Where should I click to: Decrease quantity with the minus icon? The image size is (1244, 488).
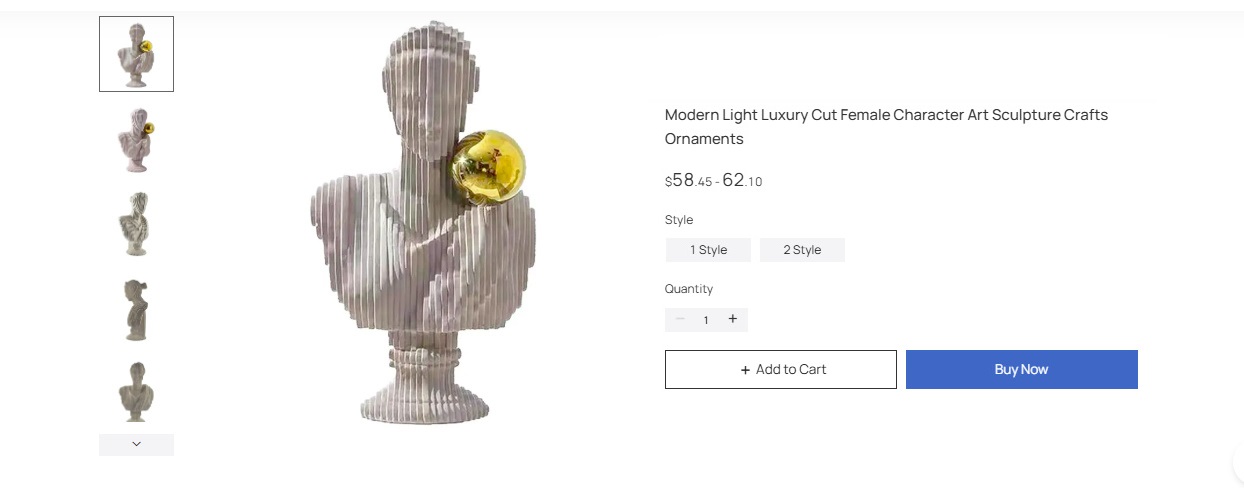680,319
